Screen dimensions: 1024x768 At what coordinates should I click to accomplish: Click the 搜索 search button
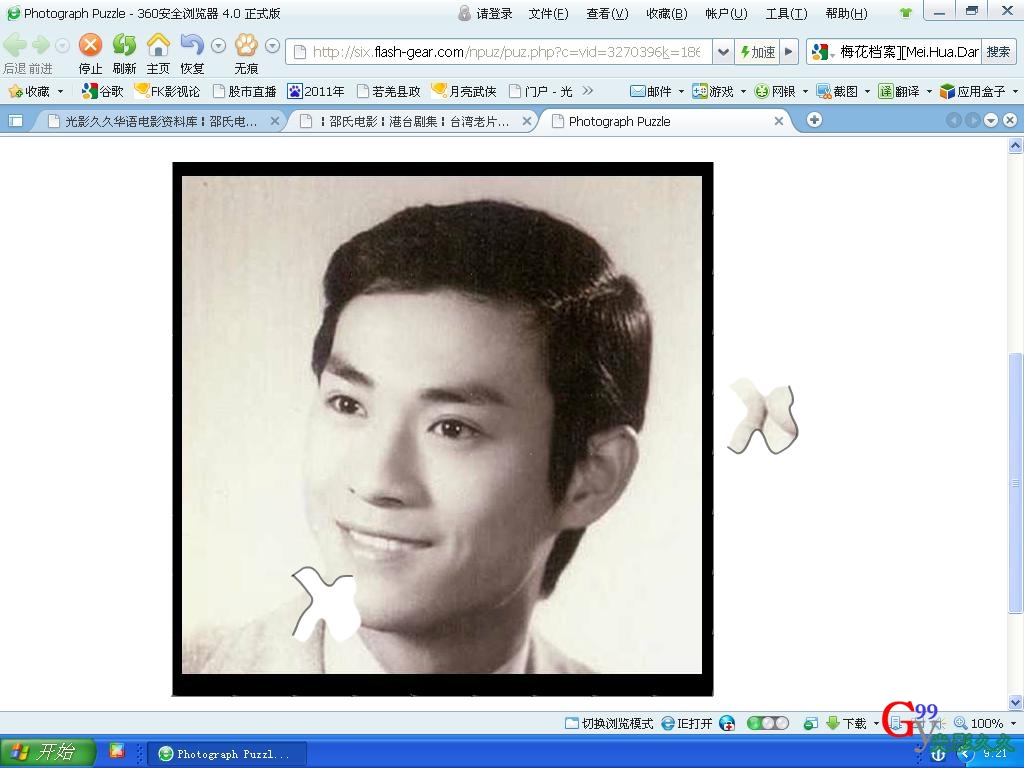tap(998, 52)
